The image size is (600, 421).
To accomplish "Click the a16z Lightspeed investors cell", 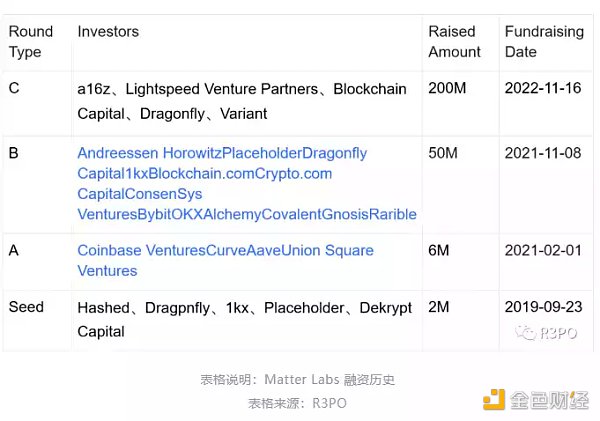I will pos(241,101).
